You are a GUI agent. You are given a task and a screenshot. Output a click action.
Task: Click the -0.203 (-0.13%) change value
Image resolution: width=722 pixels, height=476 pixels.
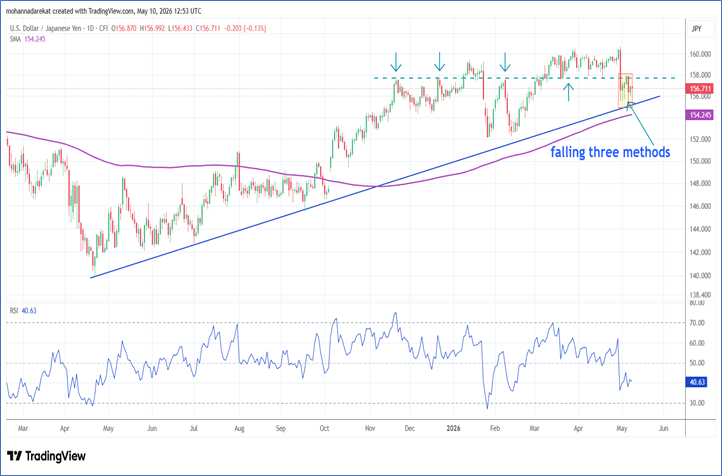click(245, 29)
